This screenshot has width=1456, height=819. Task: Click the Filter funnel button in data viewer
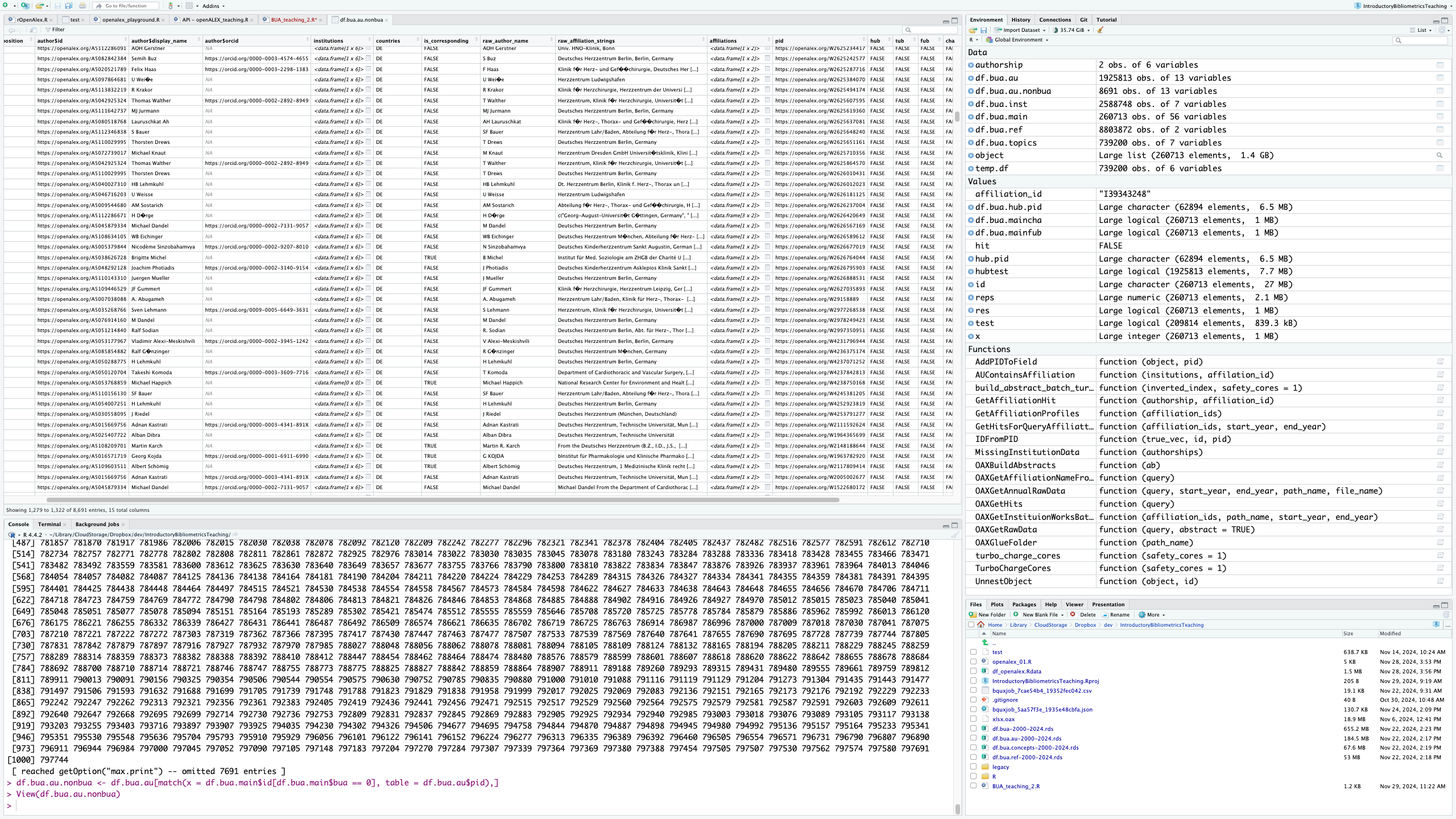(55, 30)
